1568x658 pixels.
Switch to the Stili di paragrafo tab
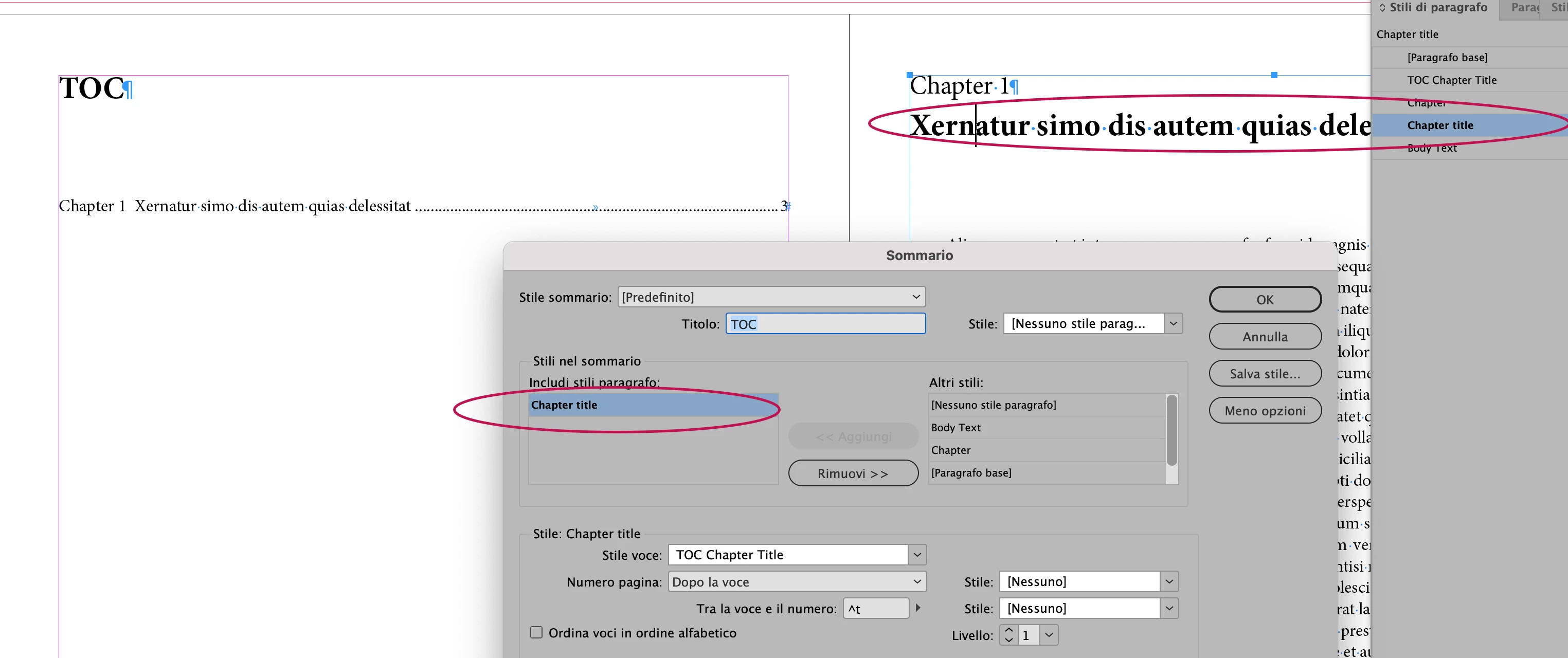click(1438, 7)
